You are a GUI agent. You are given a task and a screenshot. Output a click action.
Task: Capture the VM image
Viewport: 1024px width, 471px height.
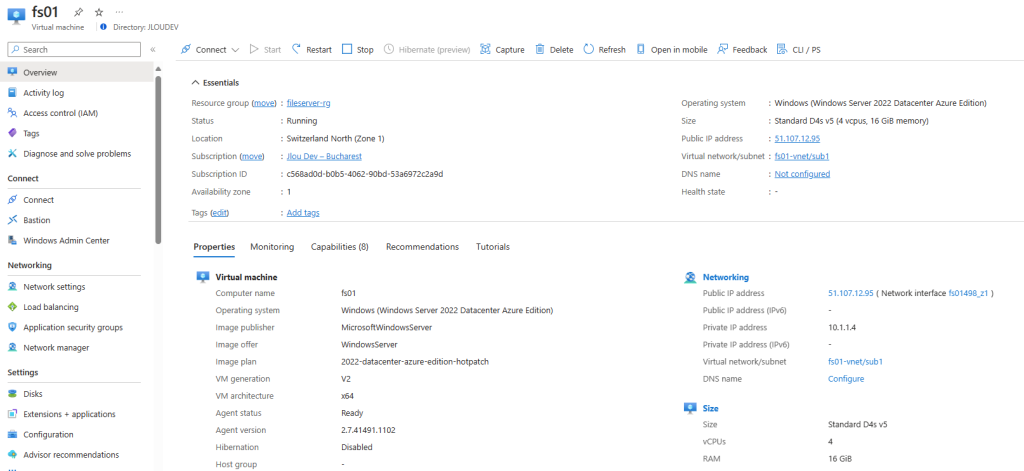coord(502,50)
